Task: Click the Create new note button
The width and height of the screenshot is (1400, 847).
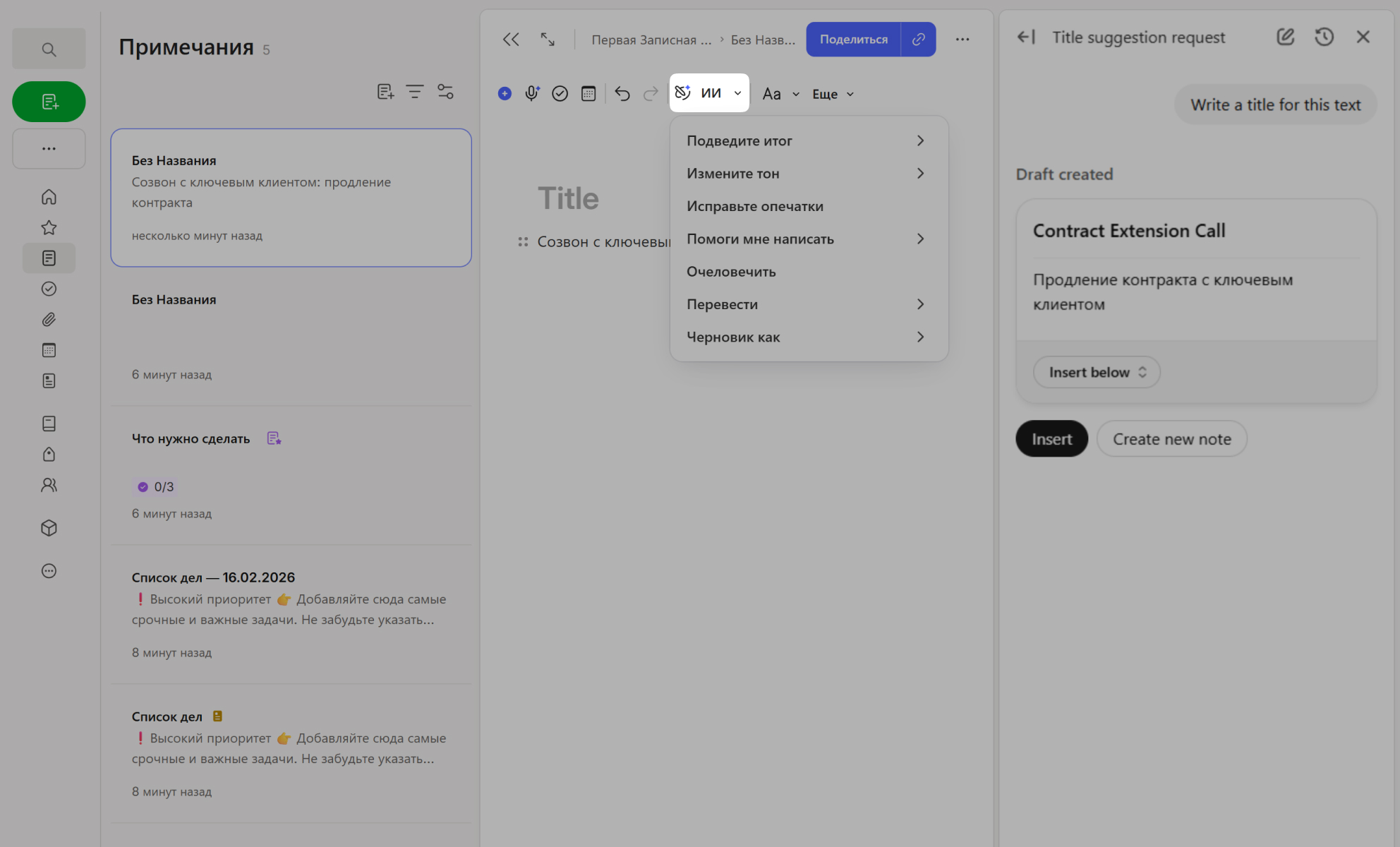Action: pyautogui.click(x=1171, y=438)
